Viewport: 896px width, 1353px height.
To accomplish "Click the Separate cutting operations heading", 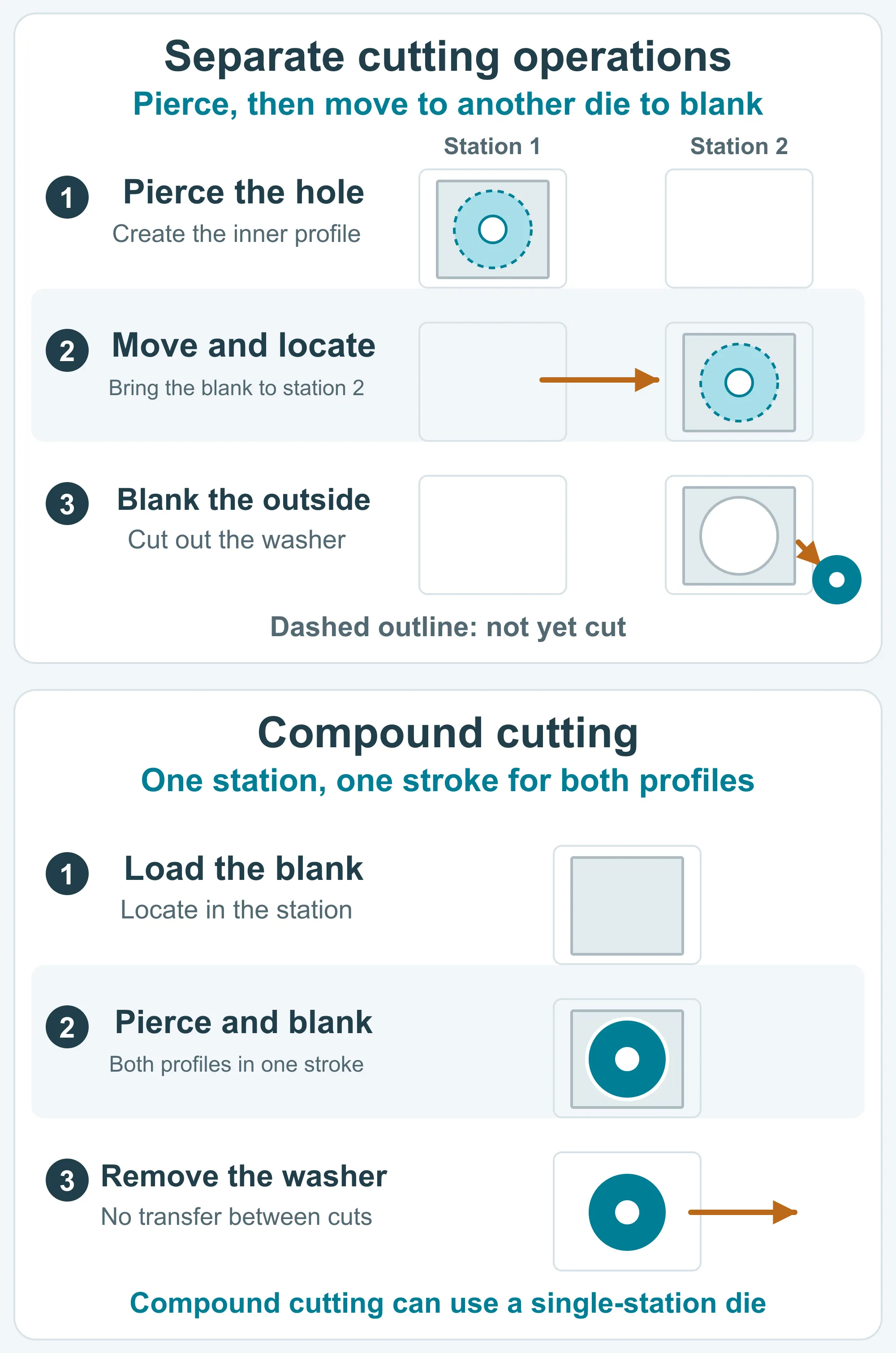I will click(448, 56).
